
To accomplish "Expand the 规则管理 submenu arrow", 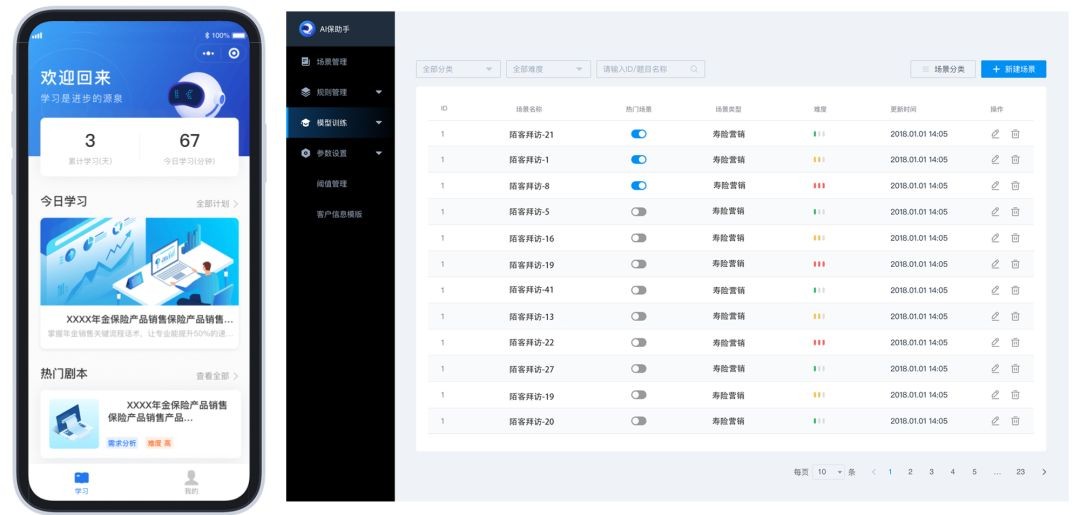I will (379, 92).
